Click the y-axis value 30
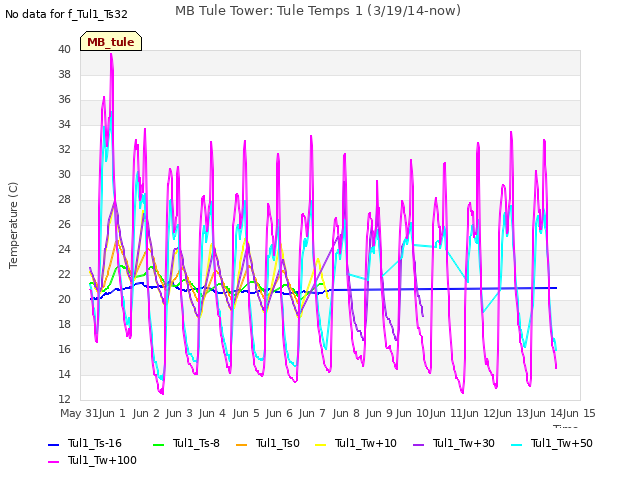Viewport: 640px width, 480px height. click(64, 174)
